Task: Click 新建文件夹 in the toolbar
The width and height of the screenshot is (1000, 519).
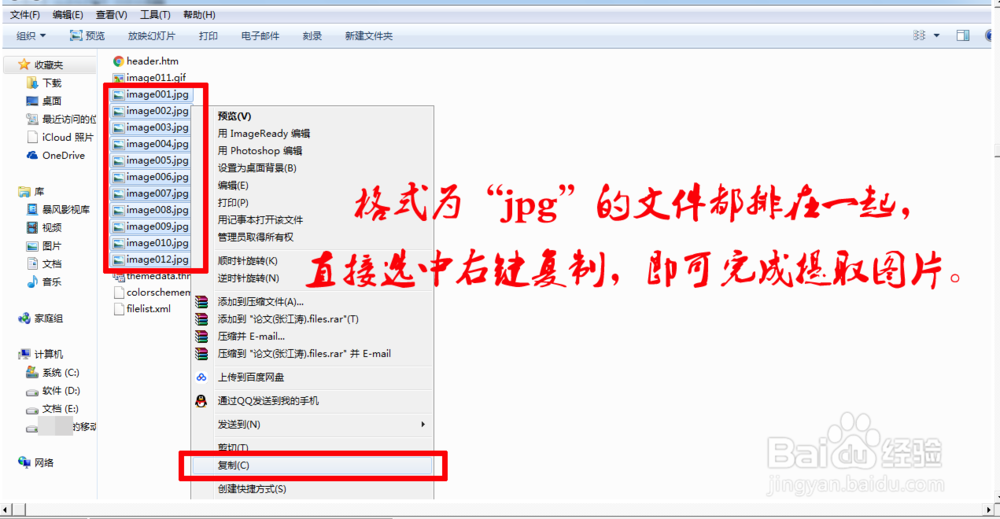Action: pos(369,36)
